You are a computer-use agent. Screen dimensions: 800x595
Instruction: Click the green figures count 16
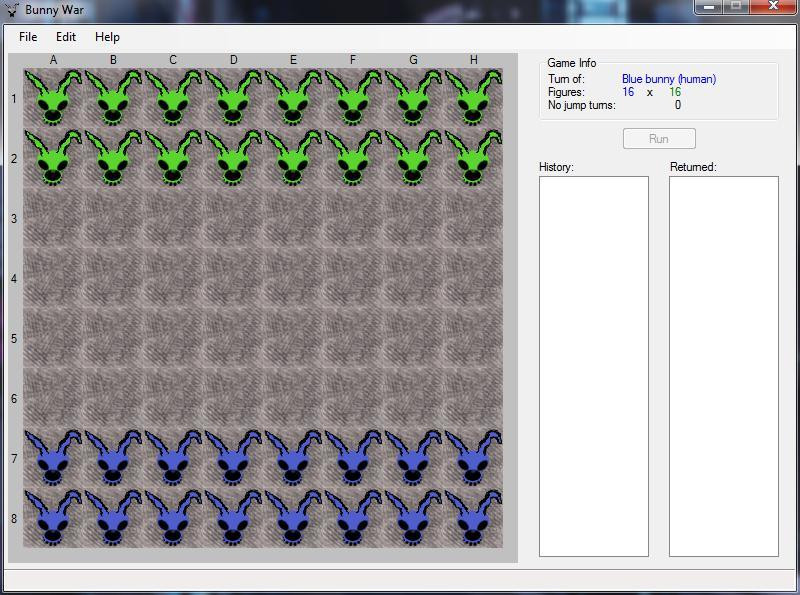tap(675, 92)
